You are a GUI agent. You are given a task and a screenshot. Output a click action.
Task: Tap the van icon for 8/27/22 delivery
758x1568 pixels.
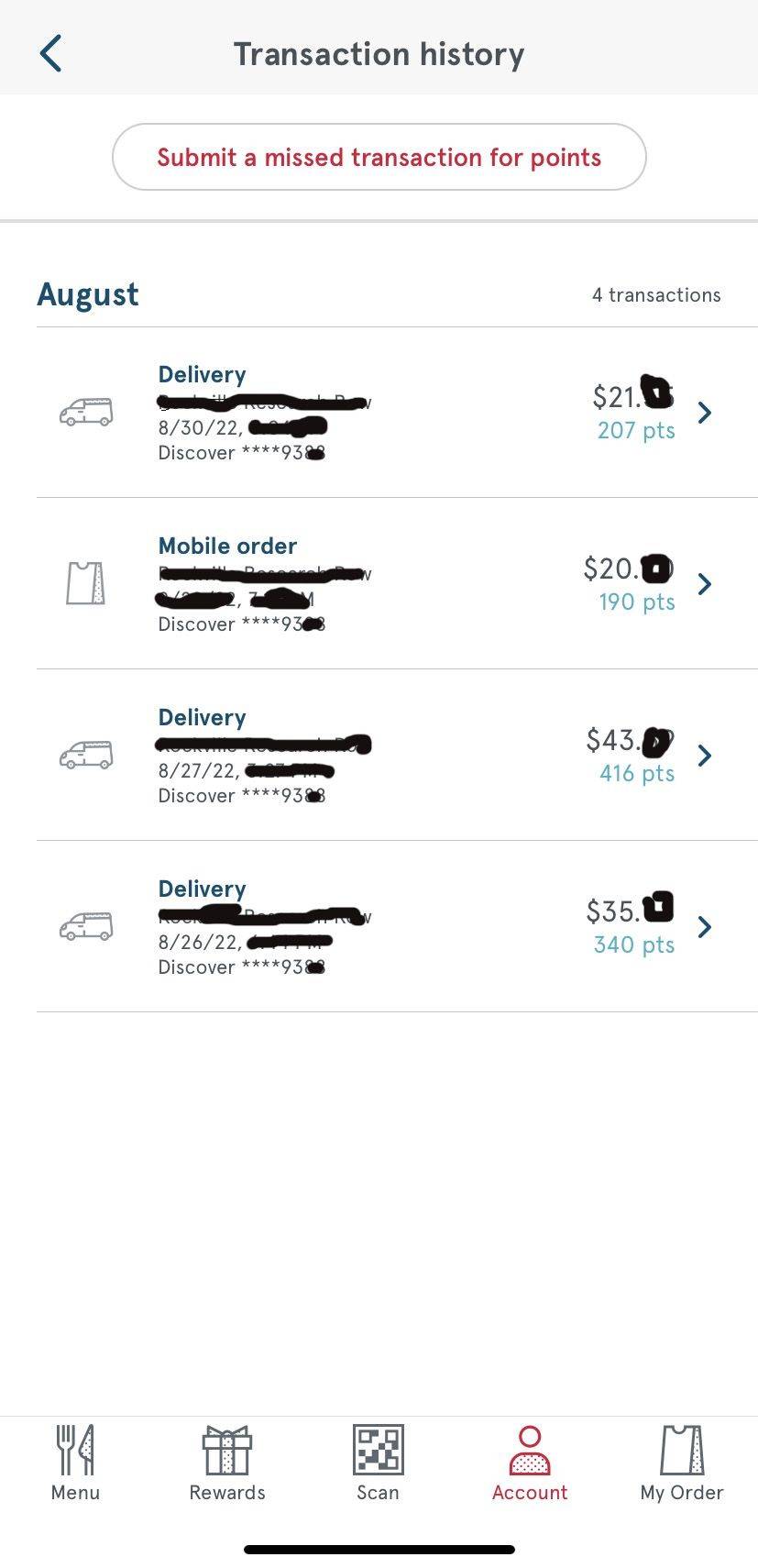click(86, 755)
